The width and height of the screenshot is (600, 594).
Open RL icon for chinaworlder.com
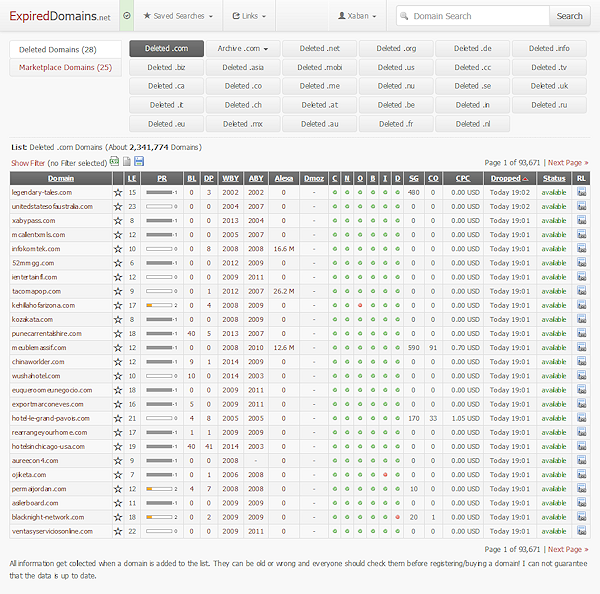(581, 362)
